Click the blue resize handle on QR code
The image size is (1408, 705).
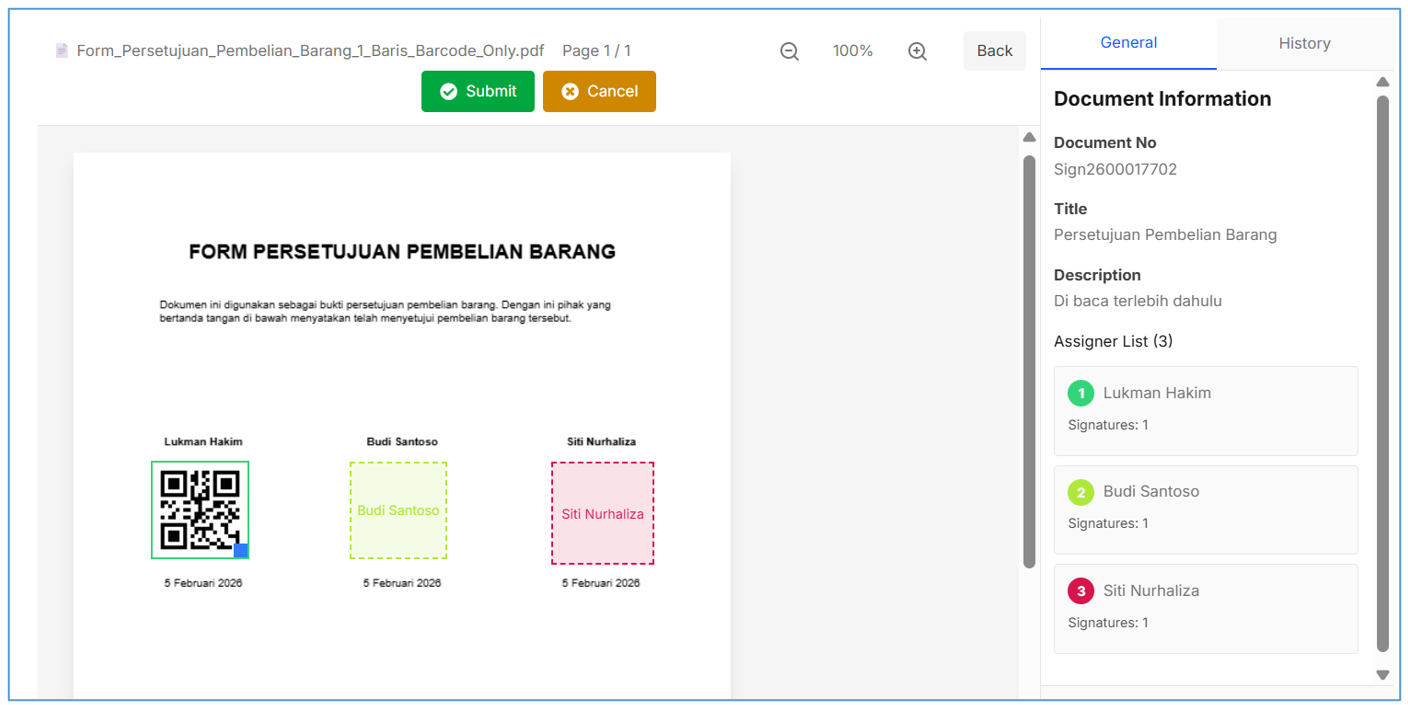pos(241,551)
